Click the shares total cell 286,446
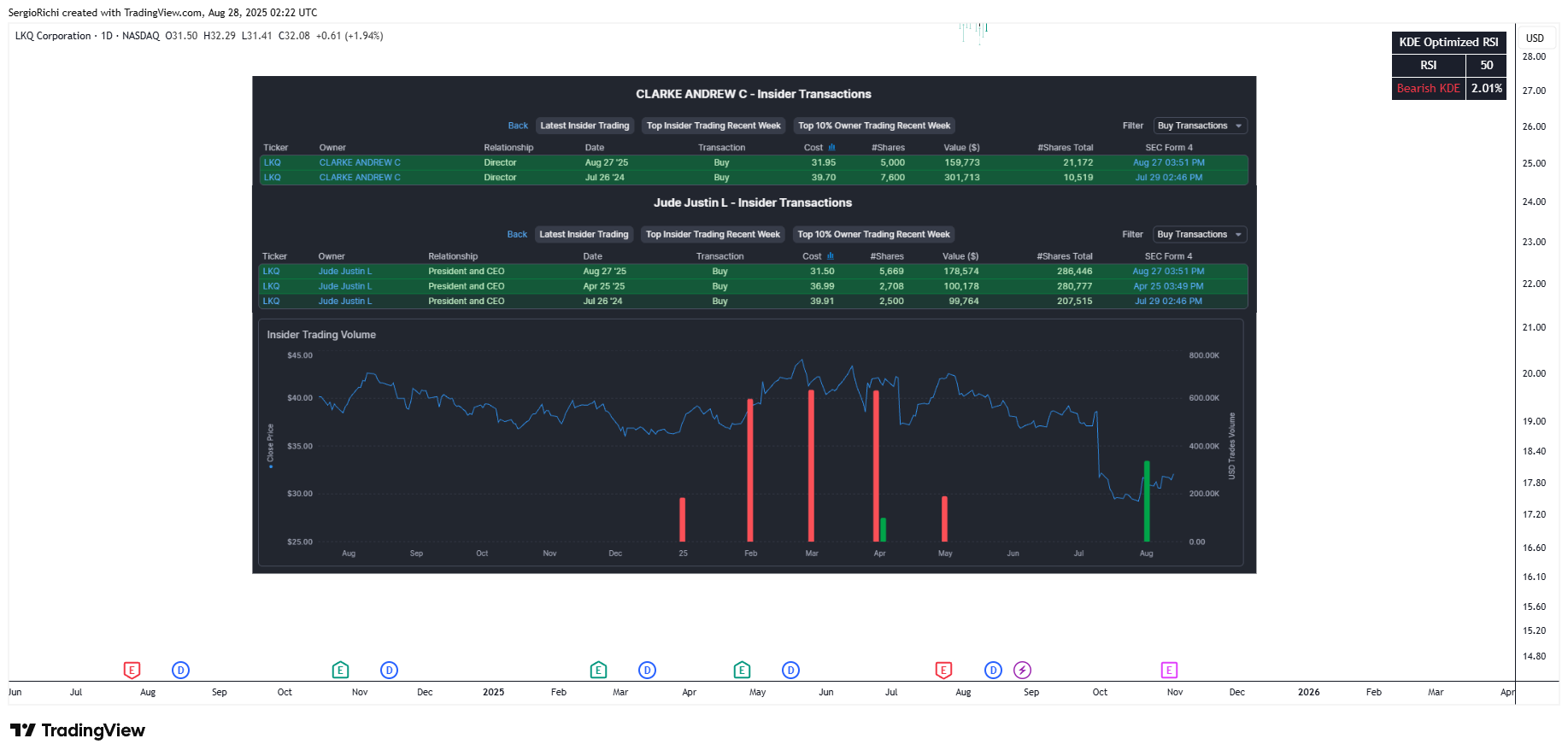 point(1074,272)
